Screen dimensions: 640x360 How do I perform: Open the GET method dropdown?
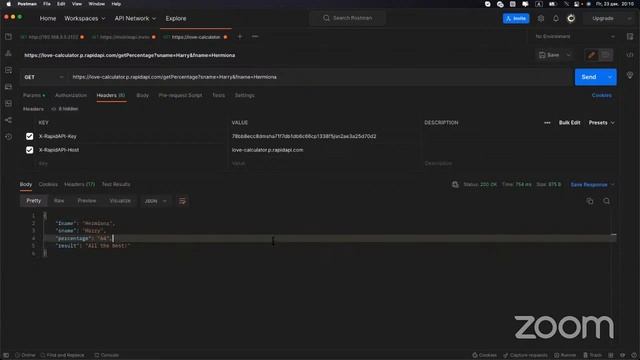pos(44,77)
